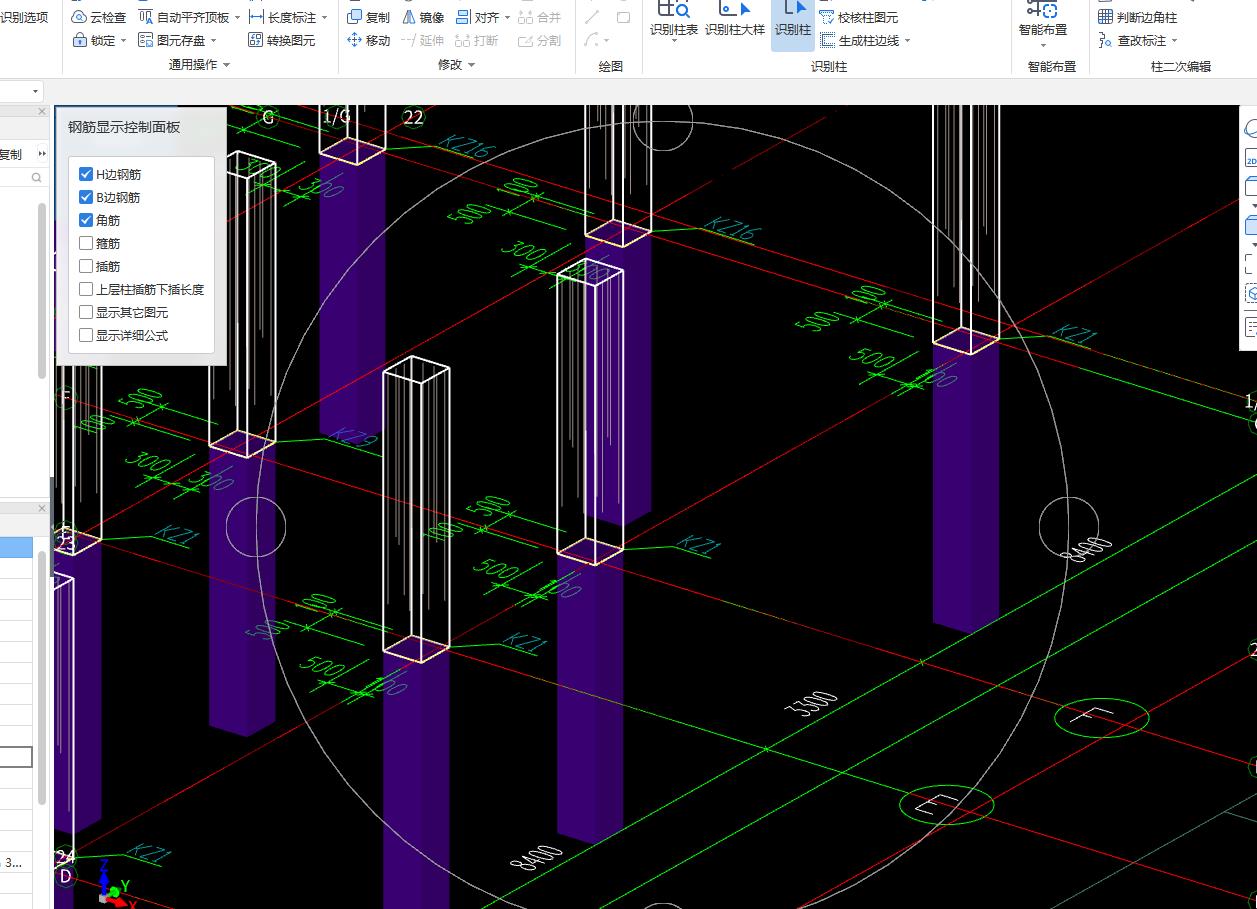This screenshot has height=909, width=1257.
Task: Click axis bubble 22 on canvas
Action: pyautogui.click(x=413, y=117)
